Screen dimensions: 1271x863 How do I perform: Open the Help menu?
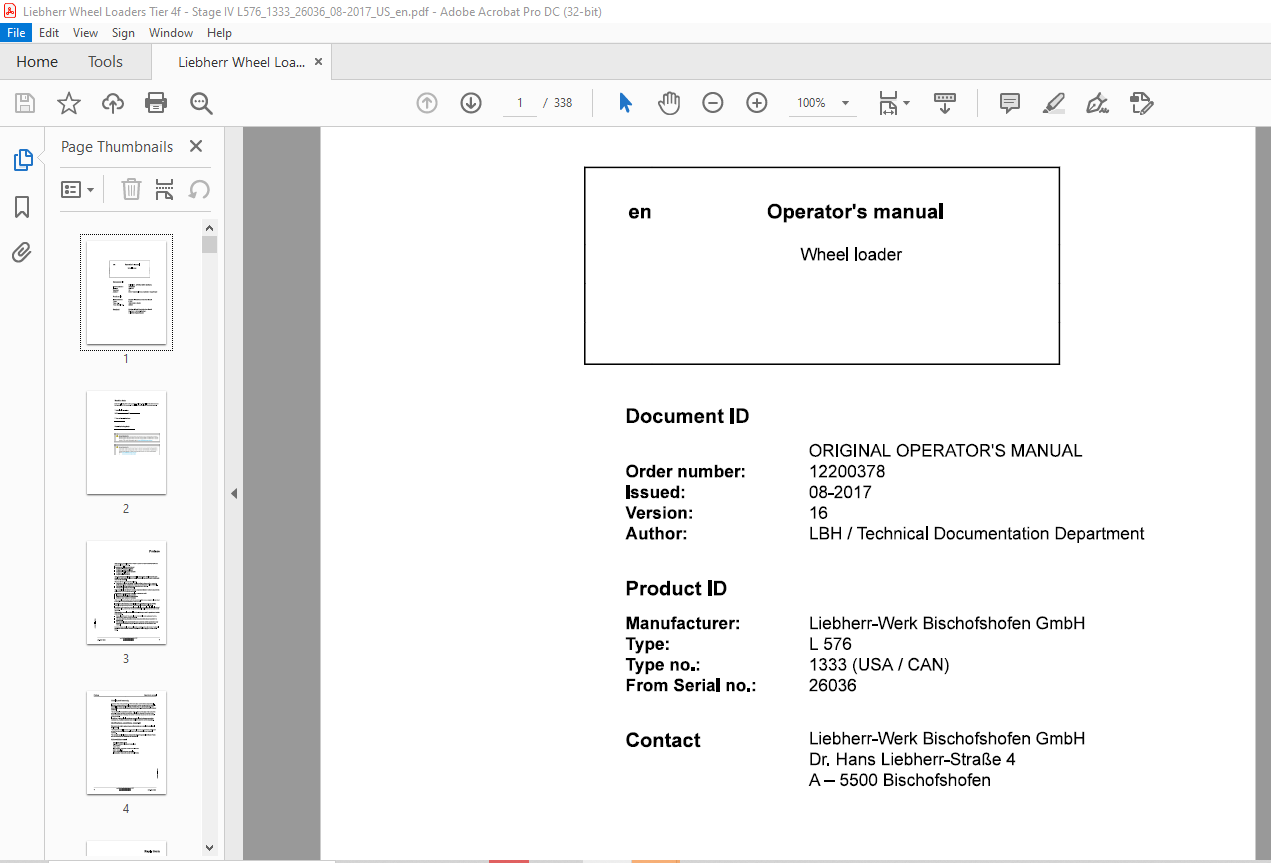pos(219,33)
